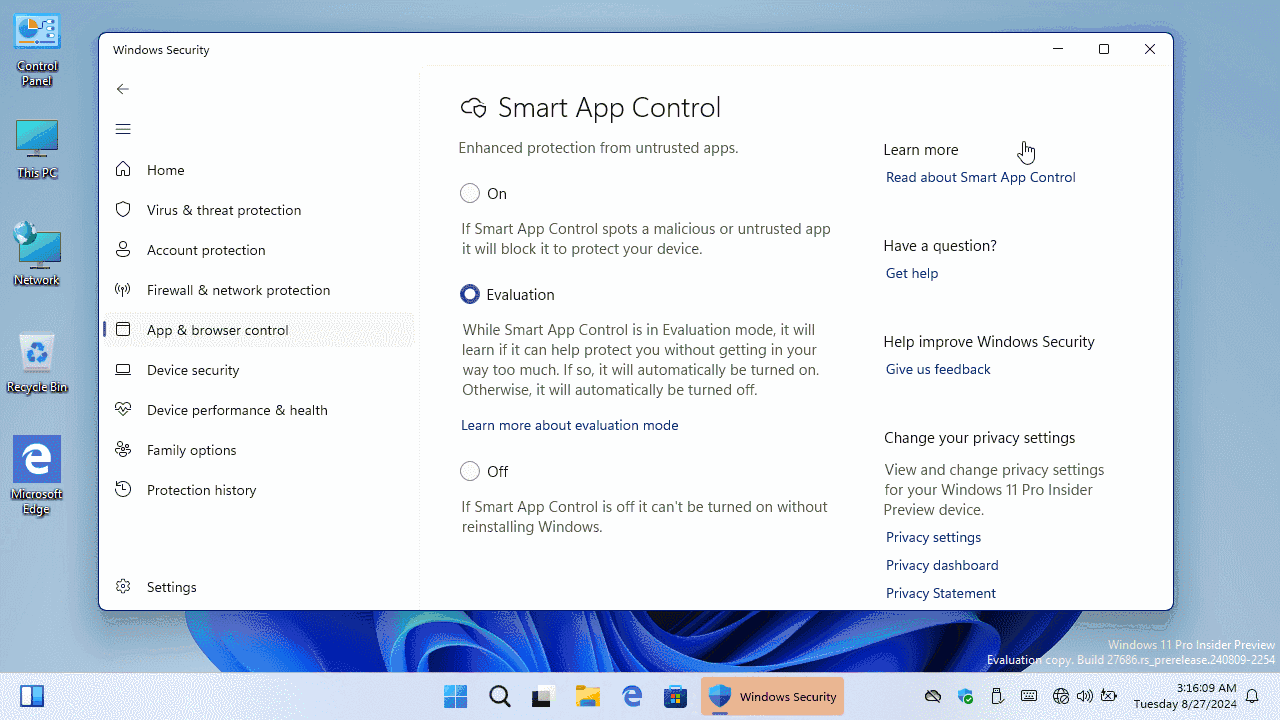This screenshot has width=1280, height=720.
Task: Select the Microsoft Edge desktop shortcut
Action: tap(37, 476)
